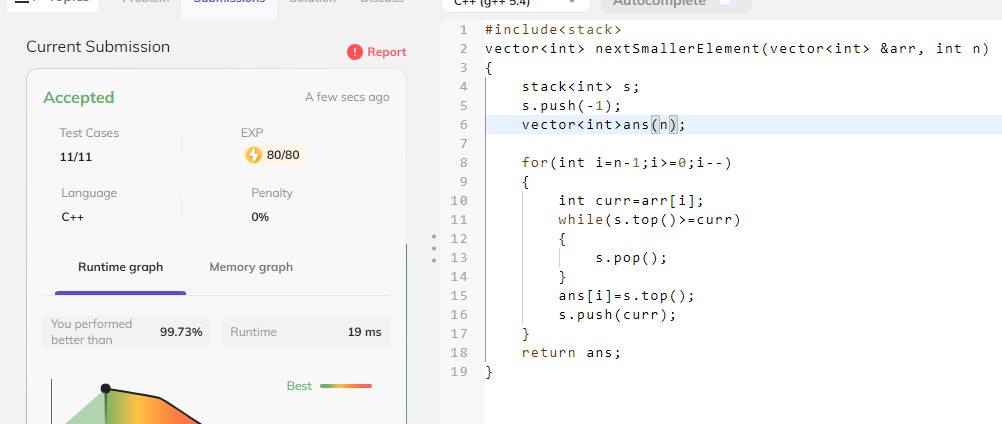Click the s.push(curr); code line
This screenshot has width=1002, height=424.
[617, 315]
